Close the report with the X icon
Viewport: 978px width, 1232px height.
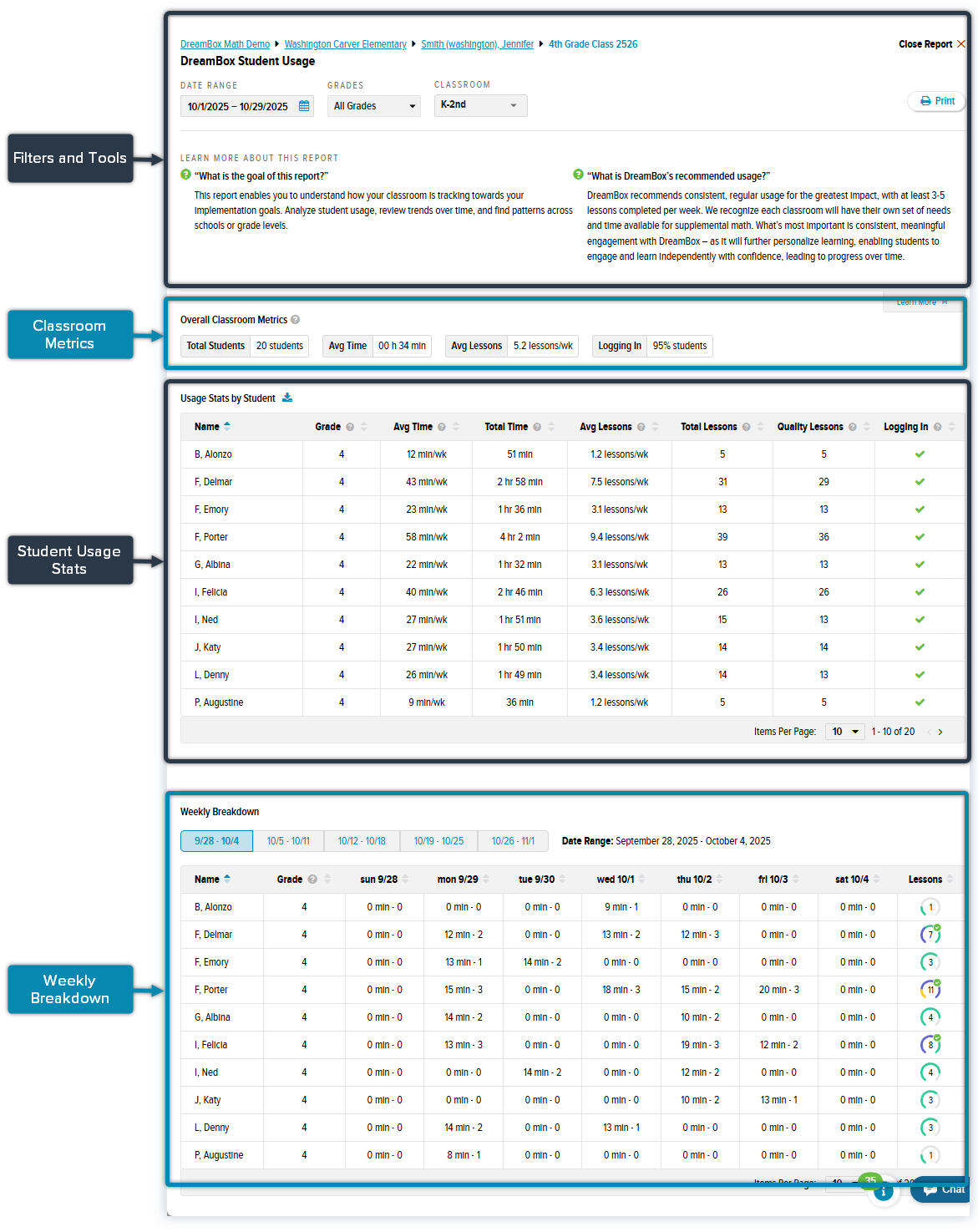tap(960, 44)
